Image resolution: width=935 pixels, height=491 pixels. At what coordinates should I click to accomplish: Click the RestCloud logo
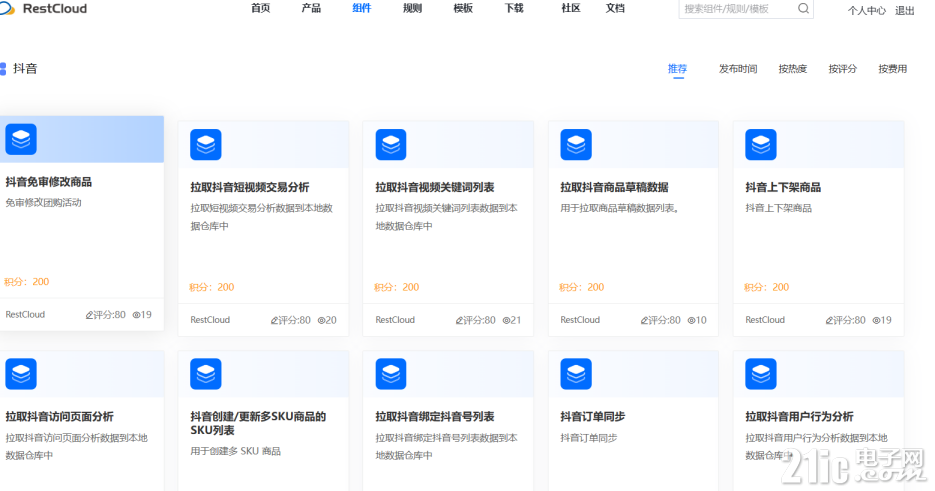(44, 8)
